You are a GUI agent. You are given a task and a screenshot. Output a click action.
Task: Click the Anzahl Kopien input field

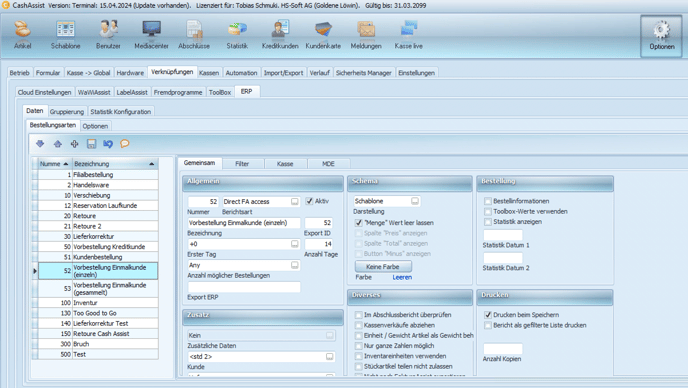coord(503,349)
